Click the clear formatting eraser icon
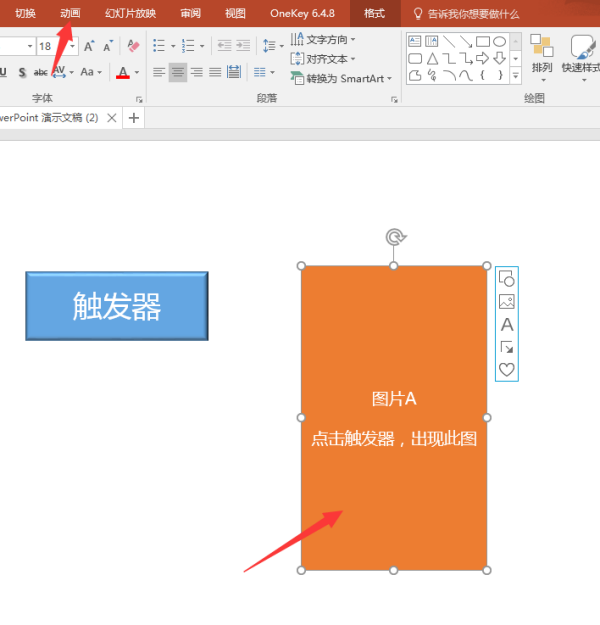Image resolution: width=600 pixels, height=625 pixels. tap(134, 46)
